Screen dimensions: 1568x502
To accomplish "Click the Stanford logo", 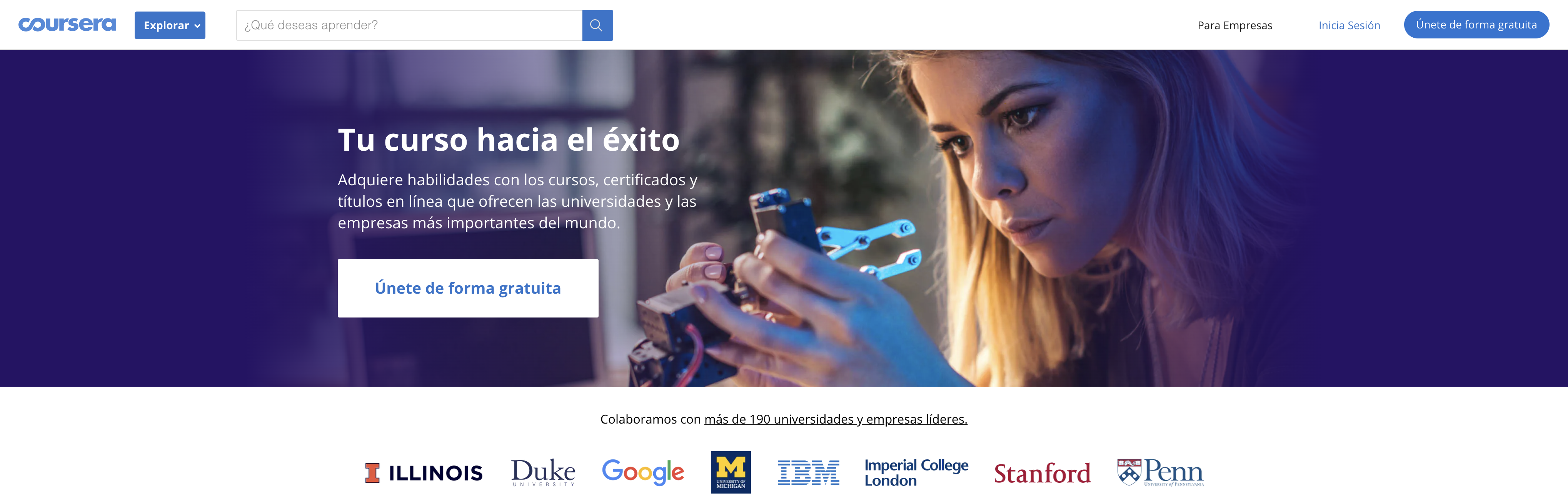I will pos(1042,474).
